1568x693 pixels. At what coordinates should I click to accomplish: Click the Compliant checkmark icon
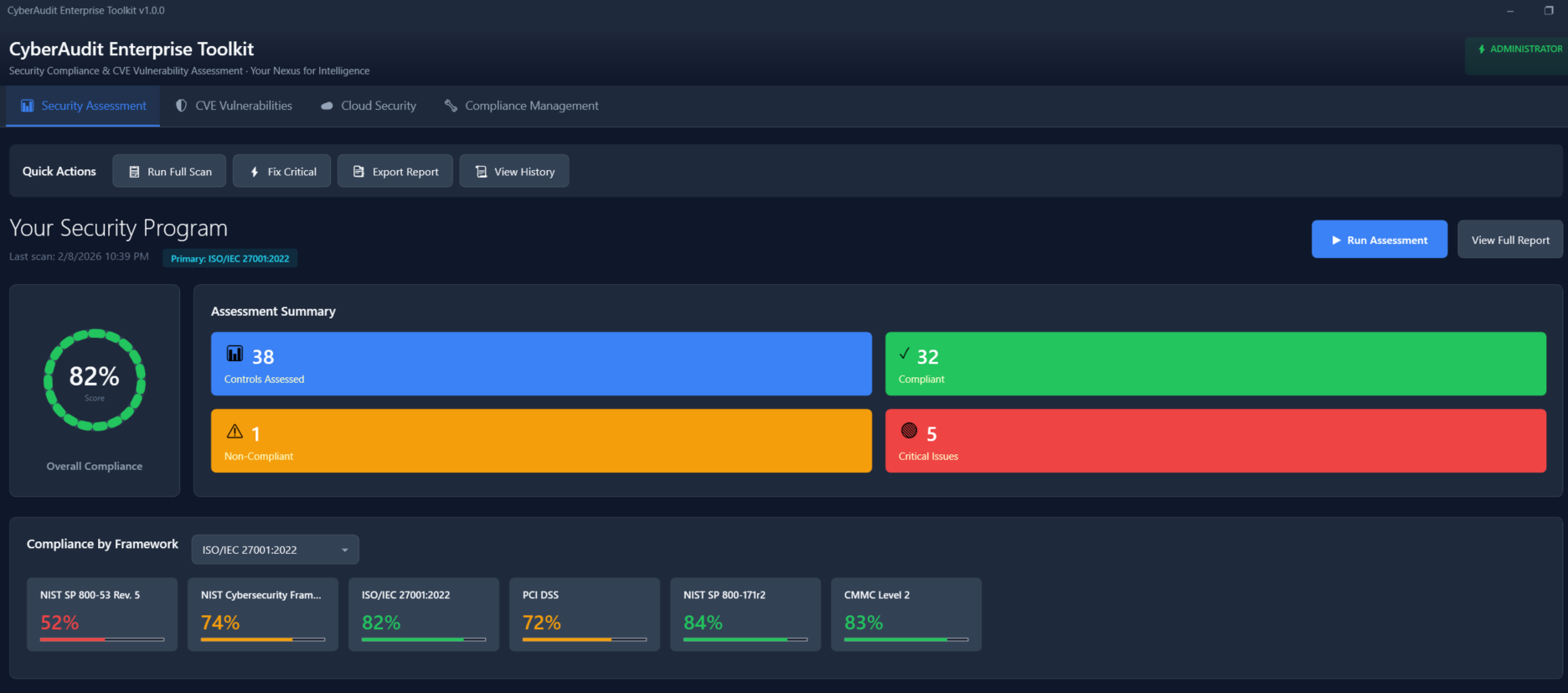click(905, 354)
